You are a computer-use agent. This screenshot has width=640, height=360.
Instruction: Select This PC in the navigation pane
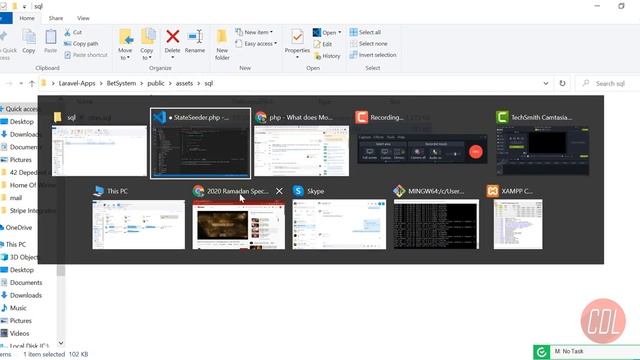tap(16, 244)
